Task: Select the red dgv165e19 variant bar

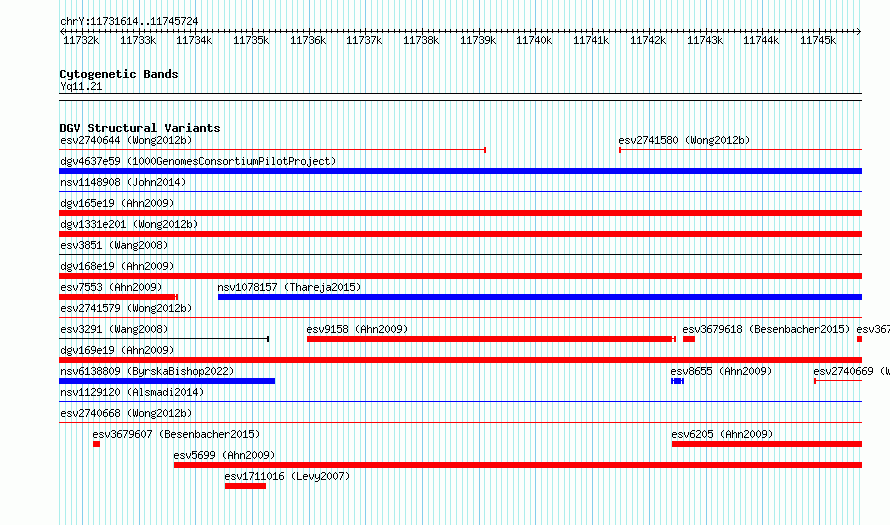Action: [x=460, y=213]
